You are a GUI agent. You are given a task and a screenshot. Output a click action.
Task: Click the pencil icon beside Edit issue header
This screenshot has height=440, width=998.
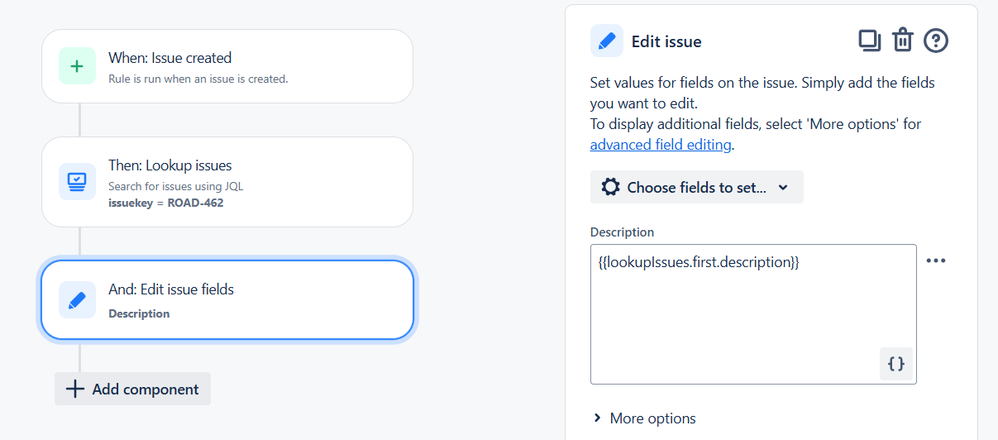[x=606, y=41]
